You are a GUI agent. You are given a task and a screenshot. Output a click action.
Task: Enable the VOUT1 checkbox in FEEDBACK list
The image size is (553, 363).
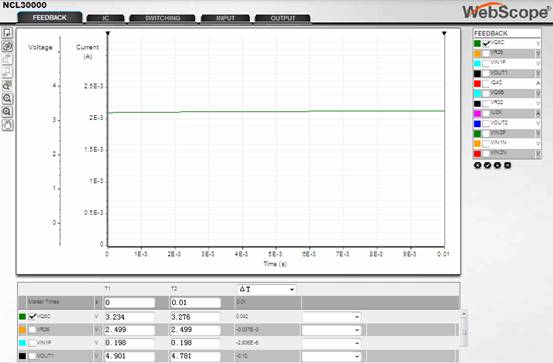pyautogui.click(x=486, y=73)
